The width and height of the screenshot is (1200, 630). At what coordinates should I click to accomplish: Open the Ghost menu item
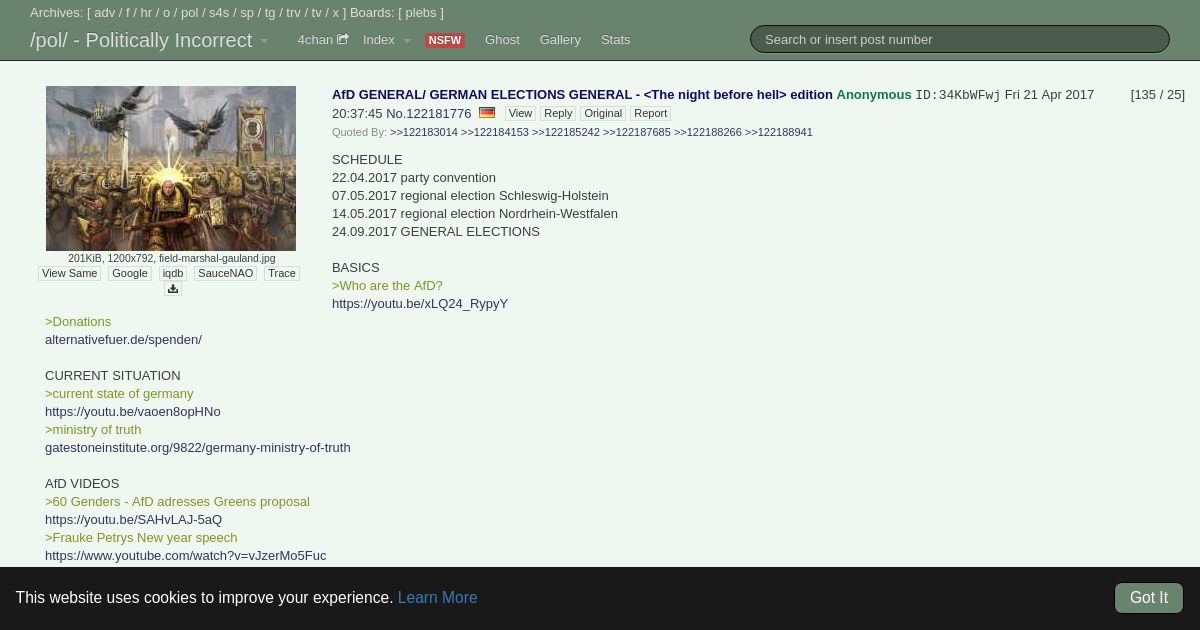point(502,40)
